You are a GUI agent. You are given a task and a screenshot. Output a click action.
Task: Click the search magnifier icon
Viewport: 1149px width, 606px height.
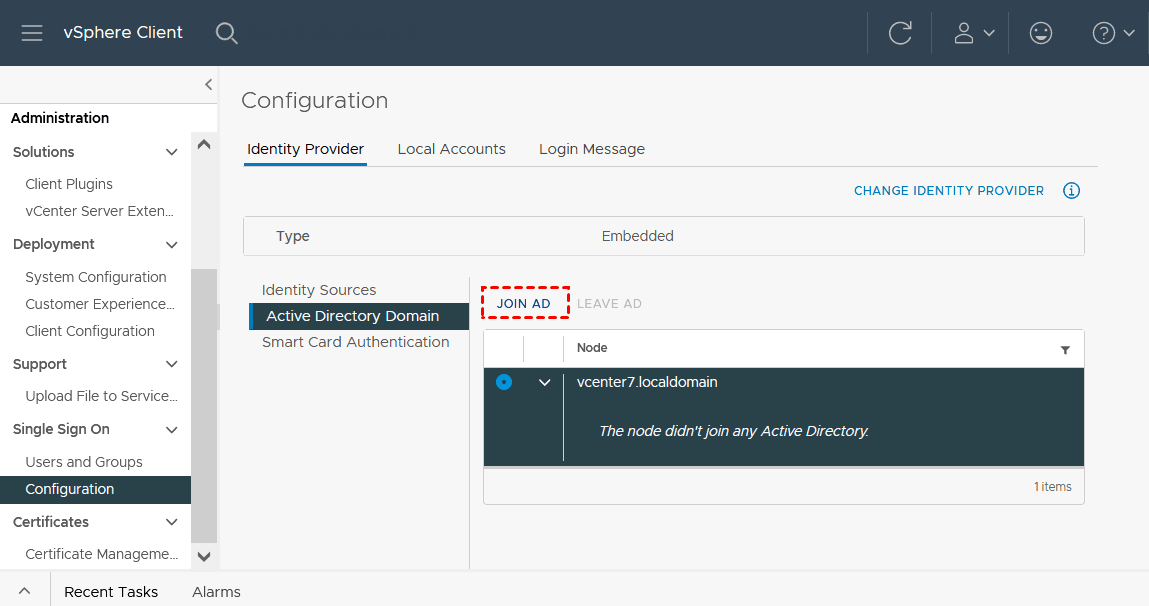[227, 33]
